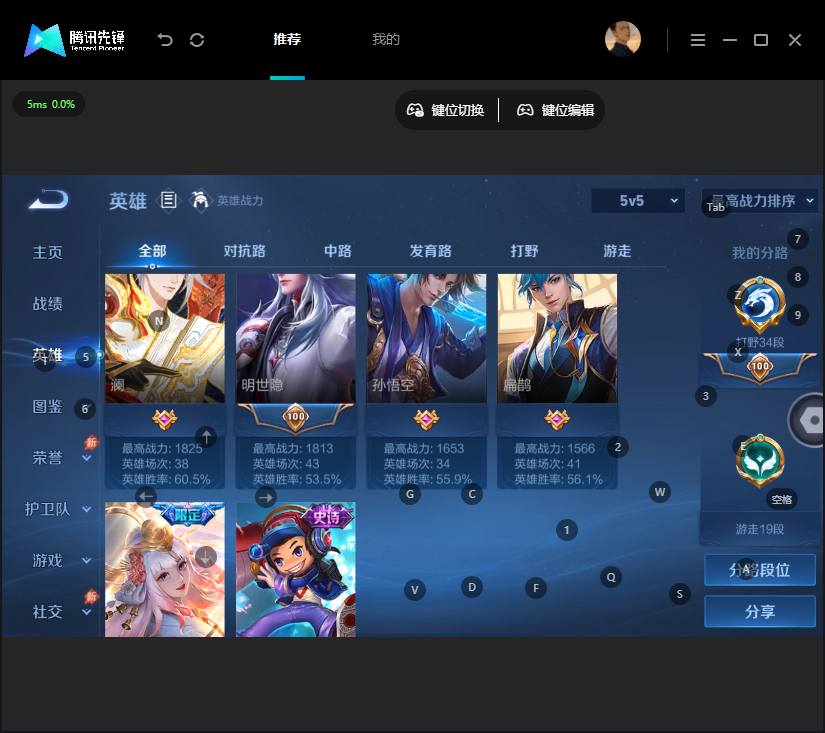825x733 pixels.
Task: Click the in-game back arrow icon
Action: [48, 199]
